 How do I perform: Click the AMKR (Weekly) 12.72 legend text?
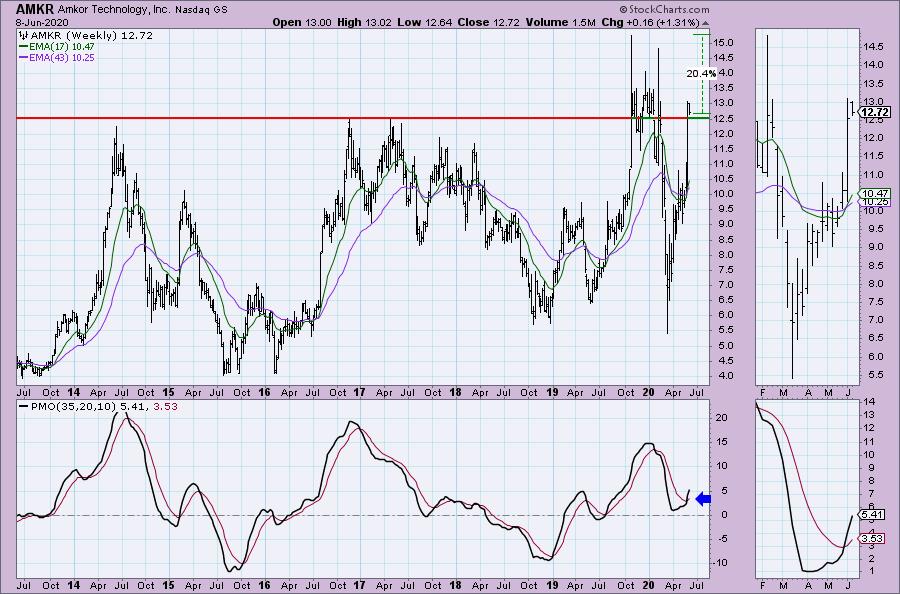[x=92, y=35]
